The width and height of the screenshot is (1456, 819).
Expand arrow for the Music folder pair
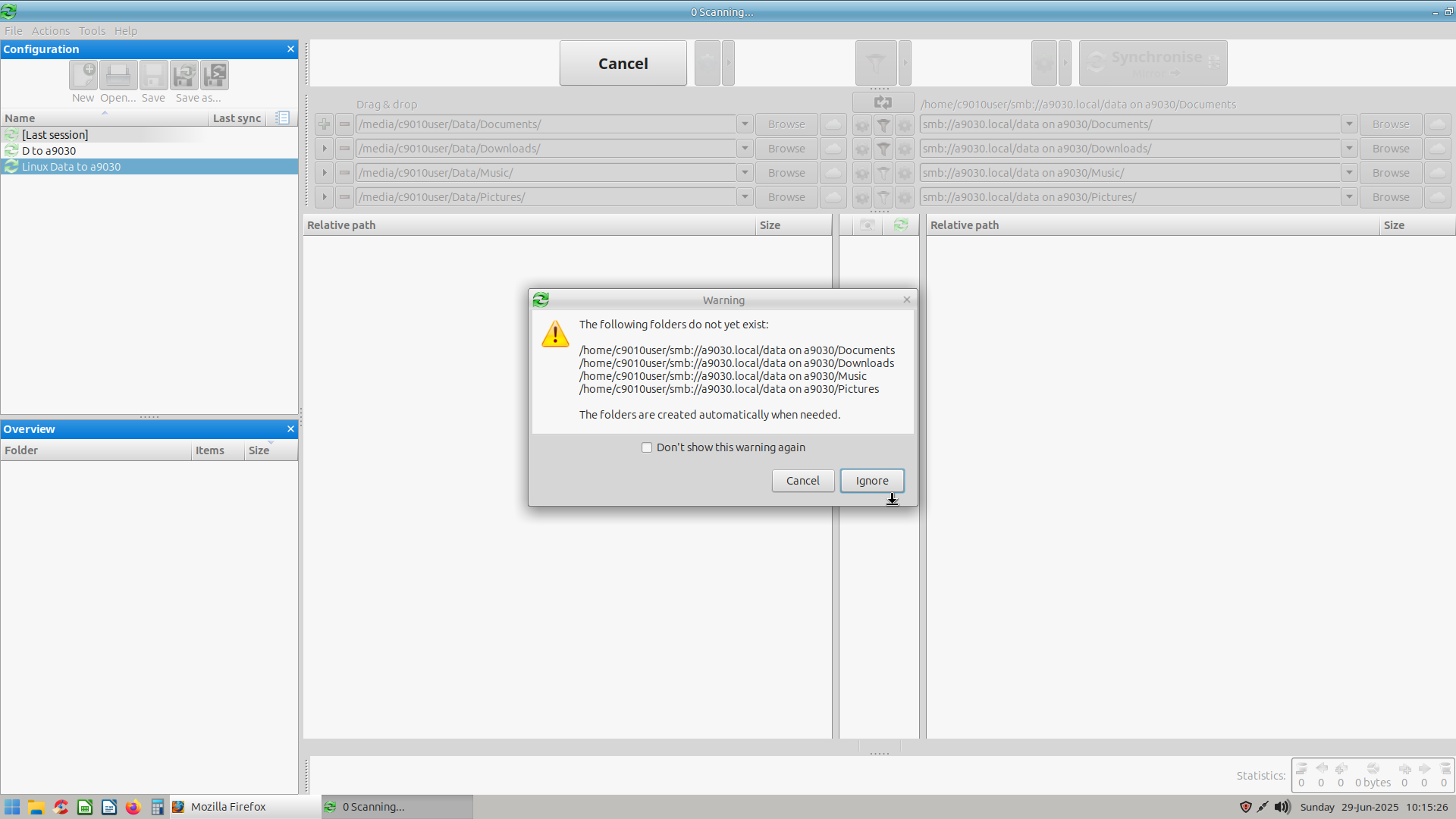[325, 173]
